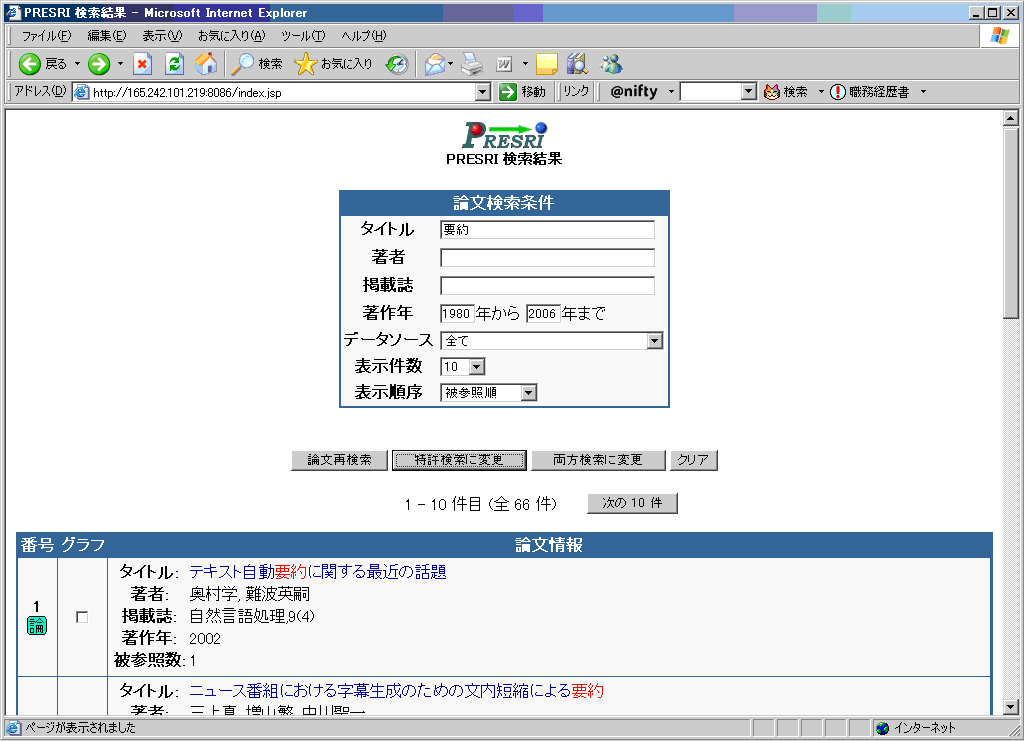Click the paper type icon in row 1

click(37, 626)
